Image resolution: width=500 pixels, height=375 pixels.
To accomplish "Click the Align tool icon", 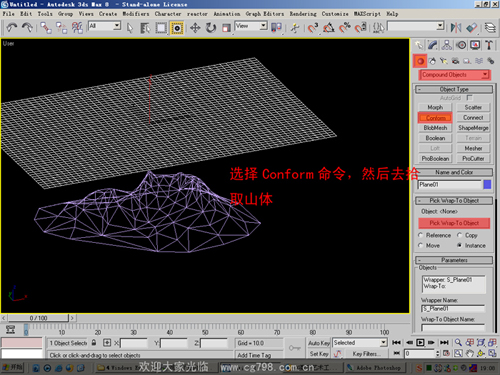I will (471, 27).
